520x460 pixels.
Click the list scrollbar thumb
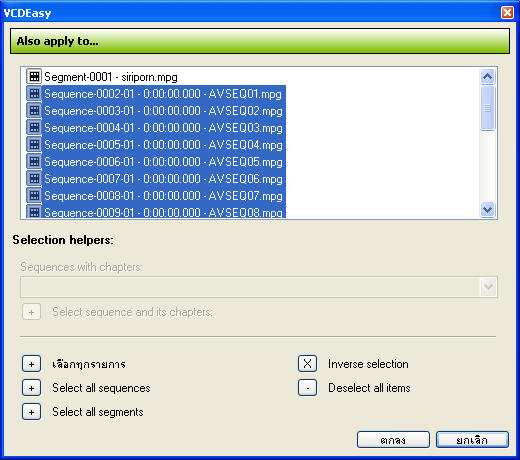488,108
